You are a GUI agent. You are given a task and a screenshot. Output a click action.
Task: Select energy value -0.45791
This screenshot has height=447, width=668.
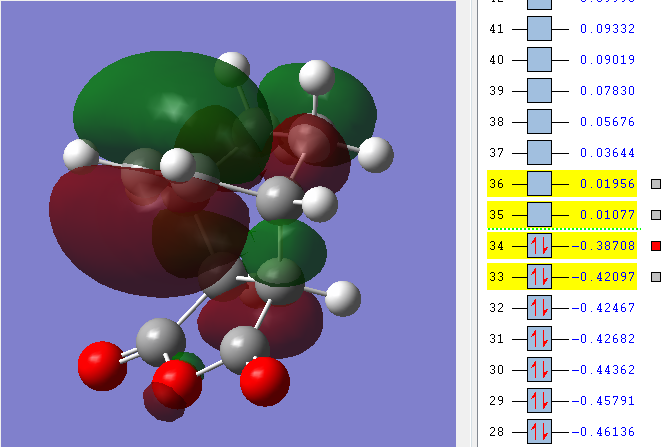click(603, 401)
